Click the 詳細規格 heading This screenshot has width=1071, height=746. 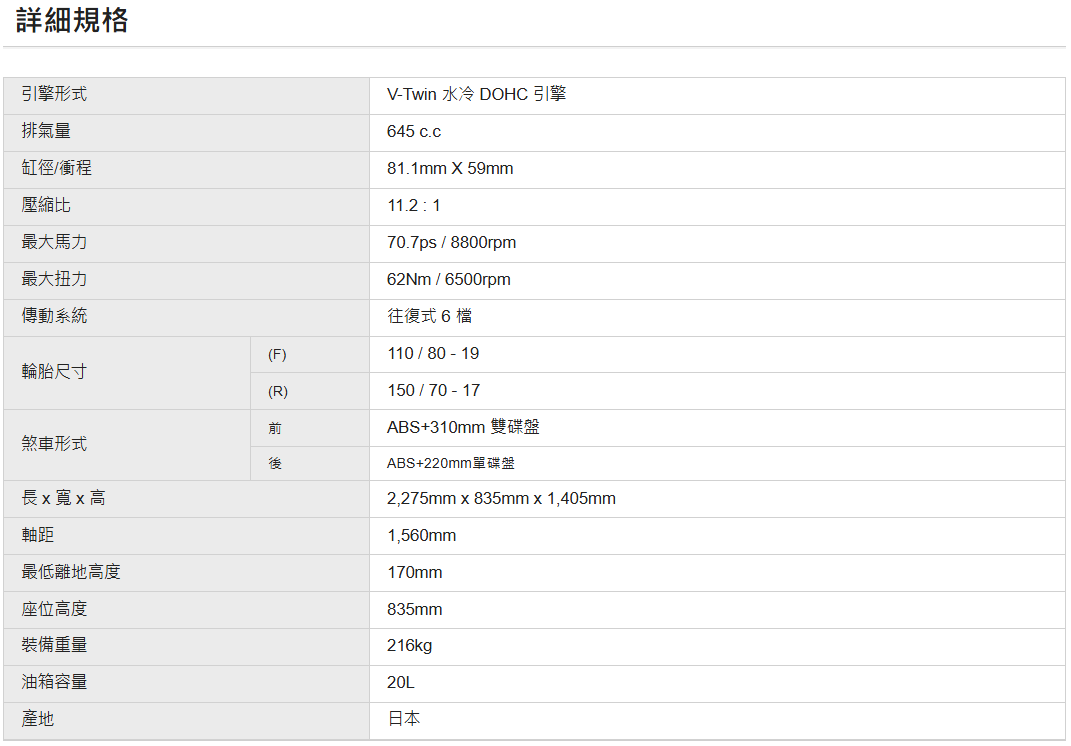tap(72, 21)
